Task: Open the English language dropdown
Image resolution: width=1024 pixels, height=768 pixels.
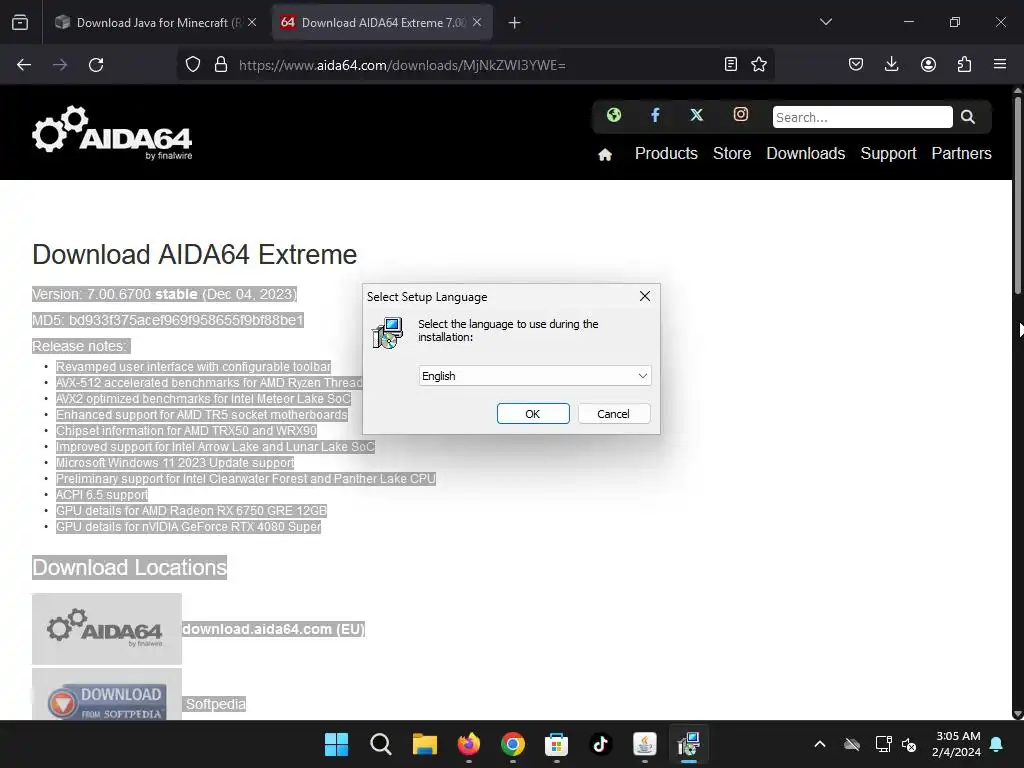Action: tap(535, 376)
